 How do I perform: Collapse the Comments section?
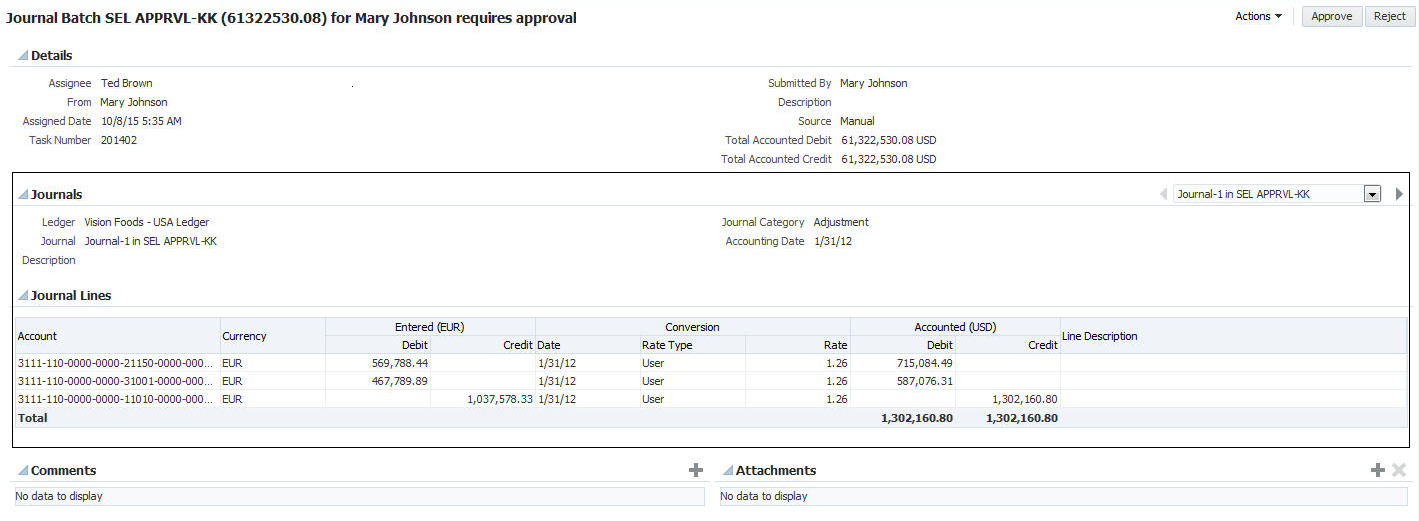[23, 471]
